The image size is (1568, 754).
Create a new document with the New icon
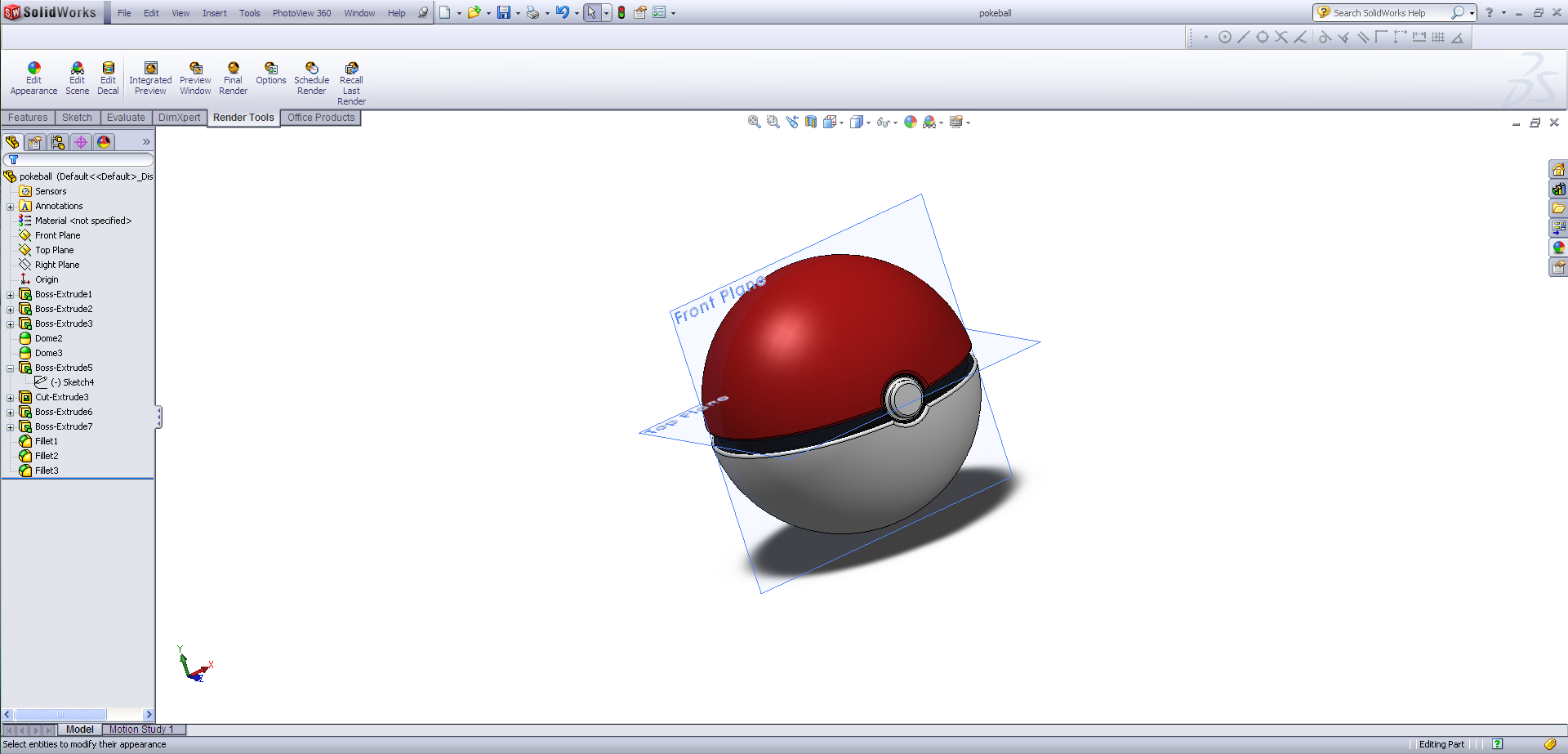point(445,12)
